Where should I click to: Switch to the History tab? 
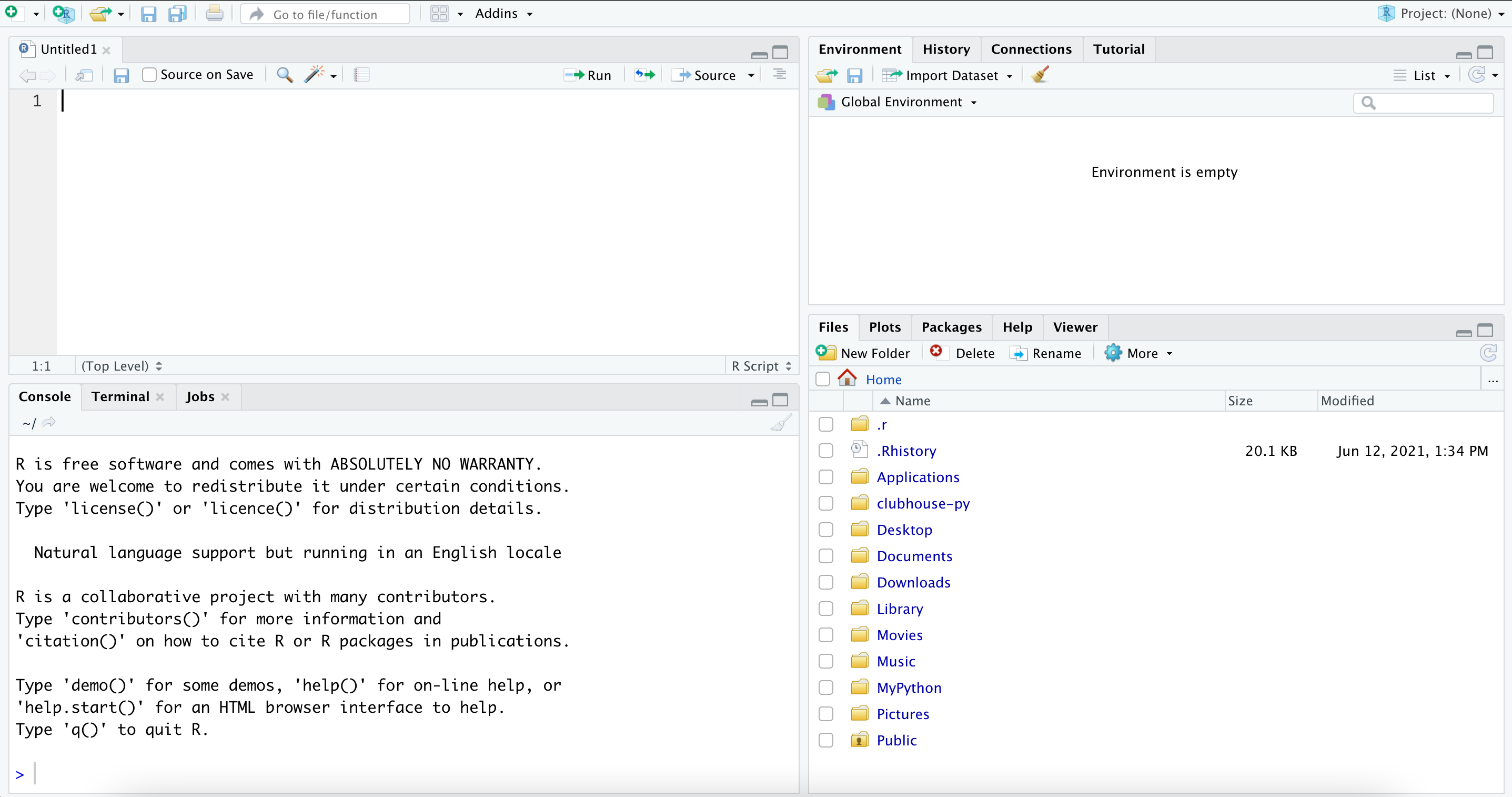pos(946,49)
